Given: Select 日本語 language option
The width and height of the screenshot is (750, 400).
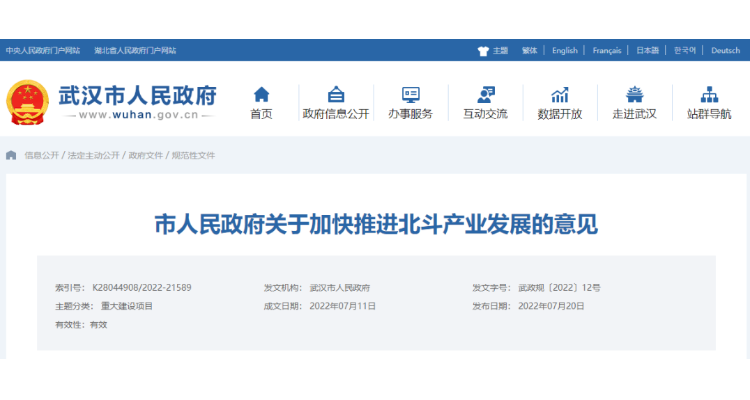Looking at the screenshot, I should coord(648,50).
